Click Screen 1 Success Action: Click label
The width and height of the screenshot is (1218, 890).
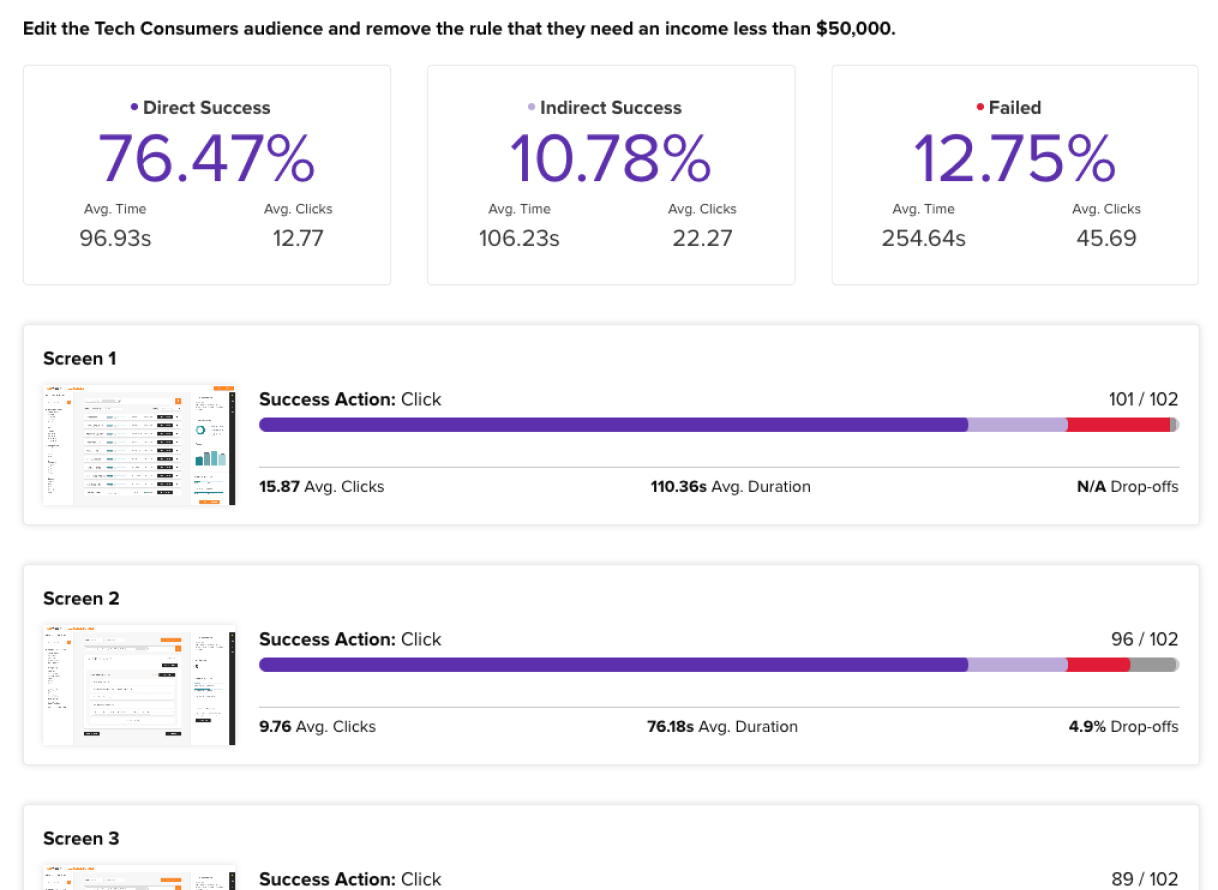click(x=350, y=399)
